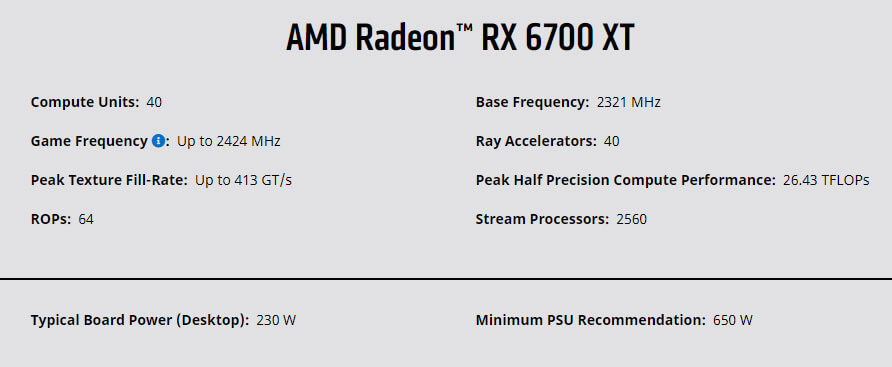Click the Game Frequency info icon
The width and height of the screenshot is (892, 367).
(x=158, y=141)
